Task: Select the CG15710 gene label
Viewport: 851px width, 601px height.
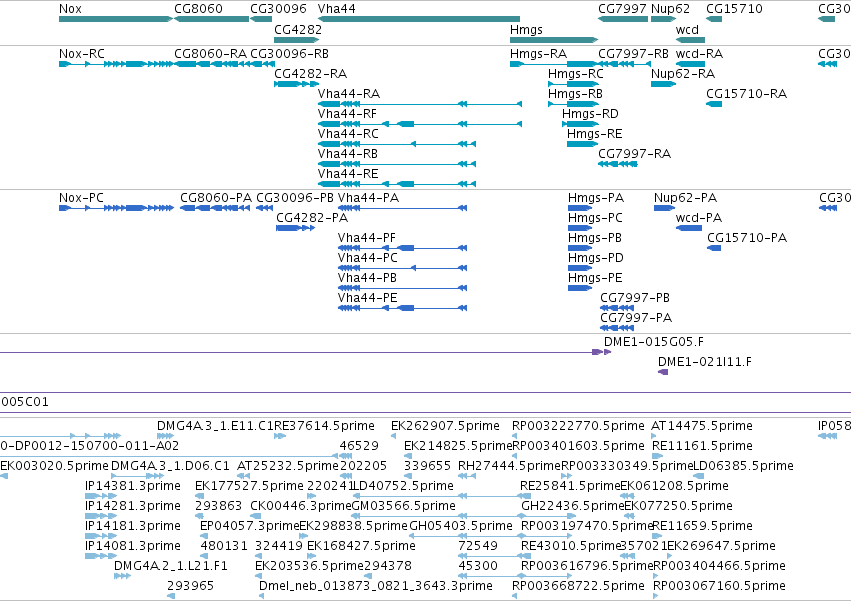Action: click(734, 9)
